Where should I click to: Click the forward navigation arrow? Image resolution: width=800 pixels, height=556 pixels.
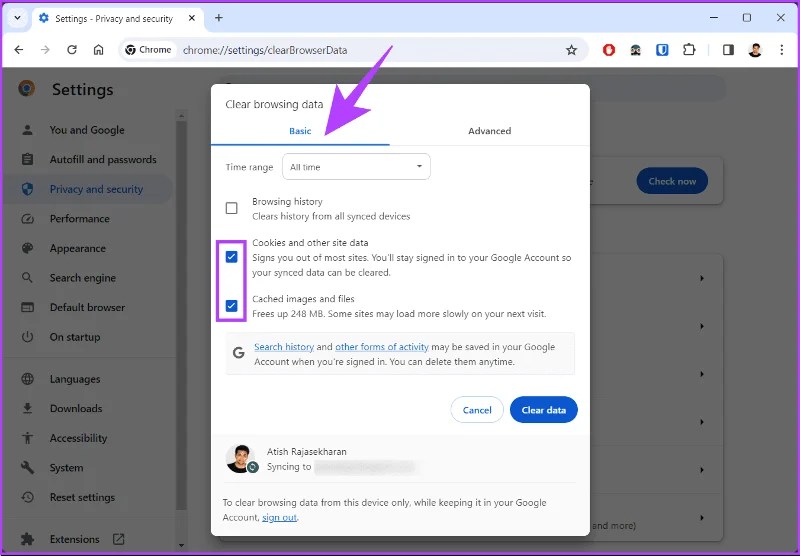pyautogui.click(x=45, y=50)
